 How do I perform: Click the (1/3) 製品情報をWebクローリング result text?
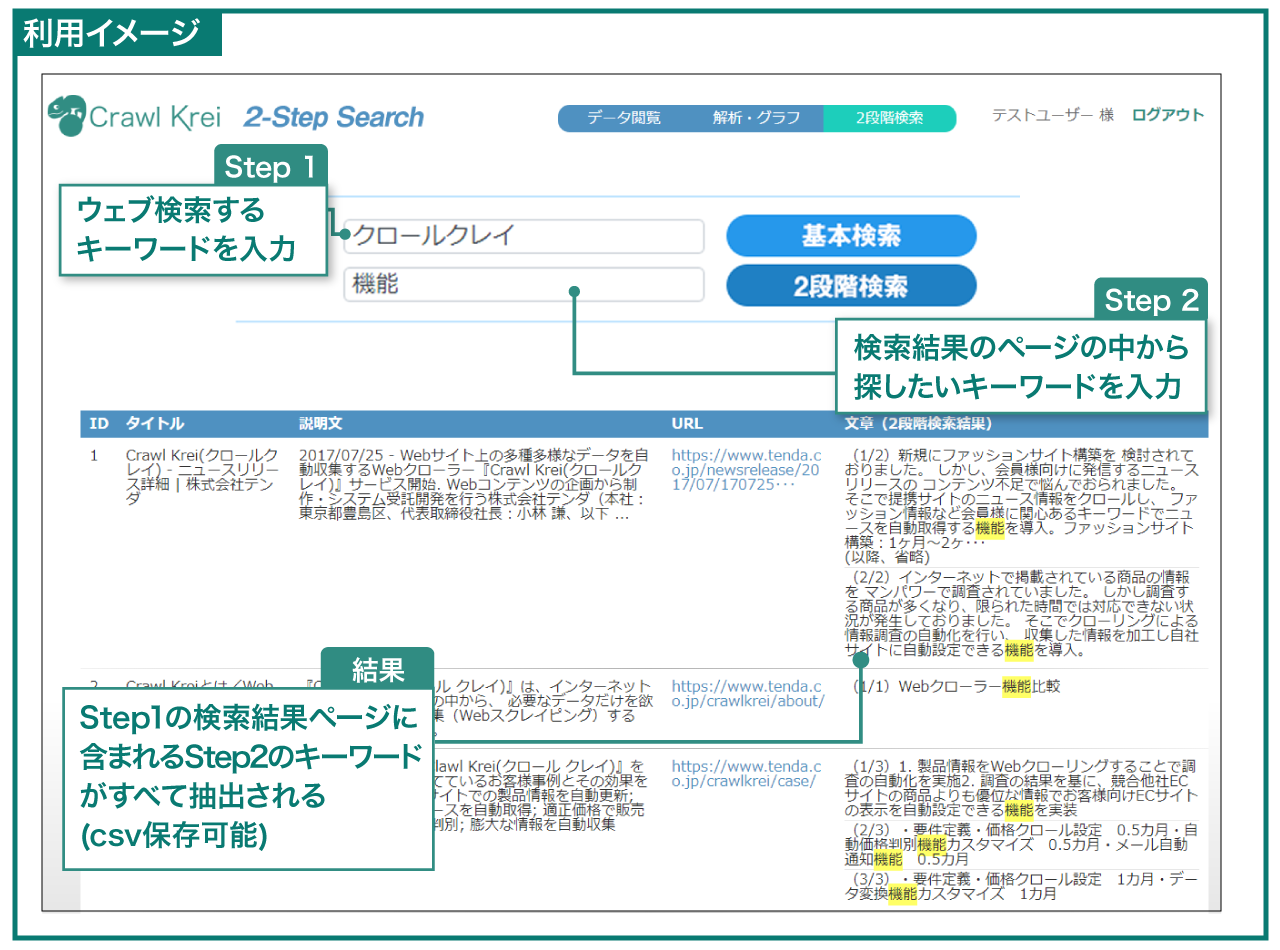tap(1020, 788)
